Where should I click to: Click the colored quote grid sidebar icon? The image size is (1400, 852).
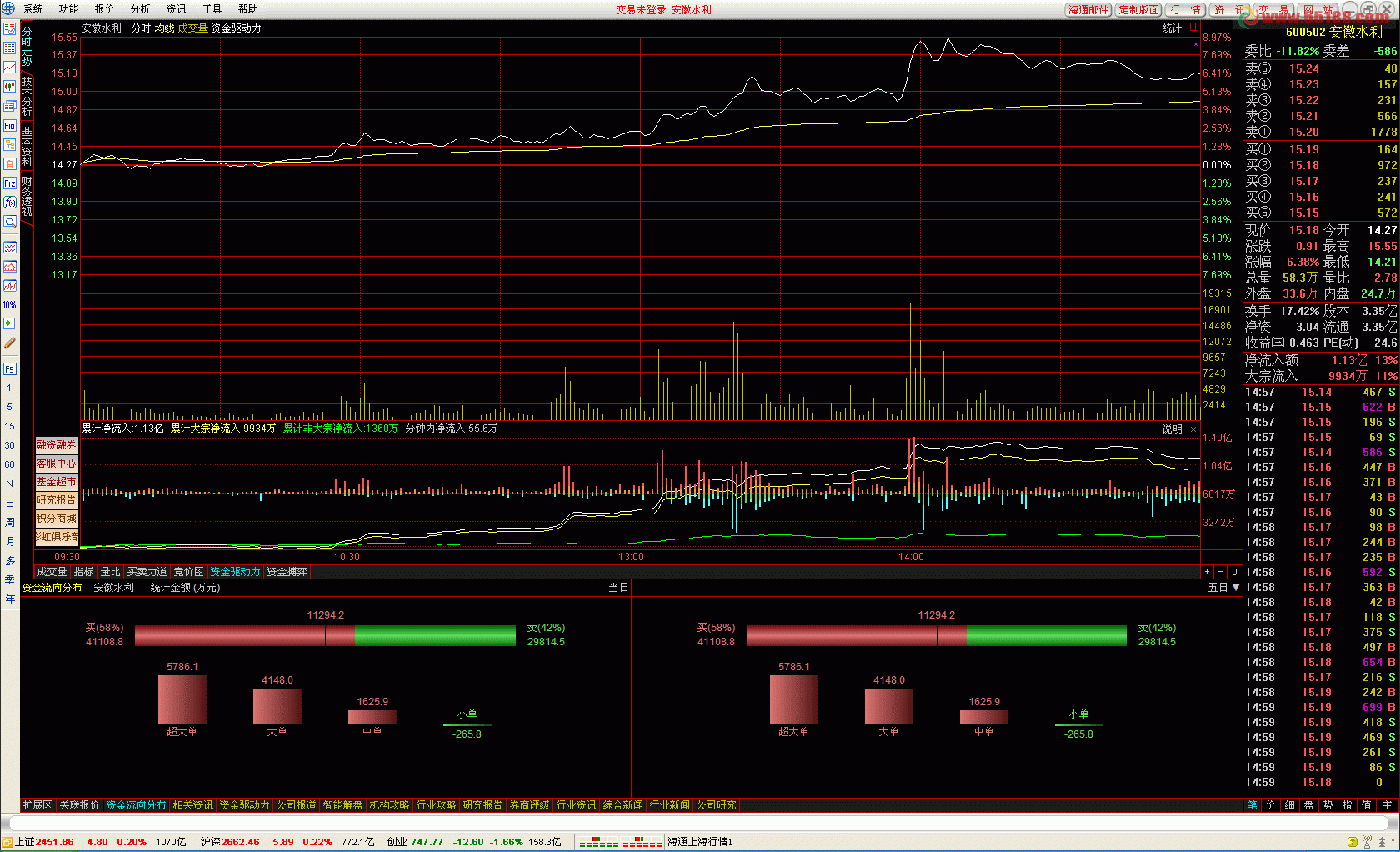click(x=10, y=48)
